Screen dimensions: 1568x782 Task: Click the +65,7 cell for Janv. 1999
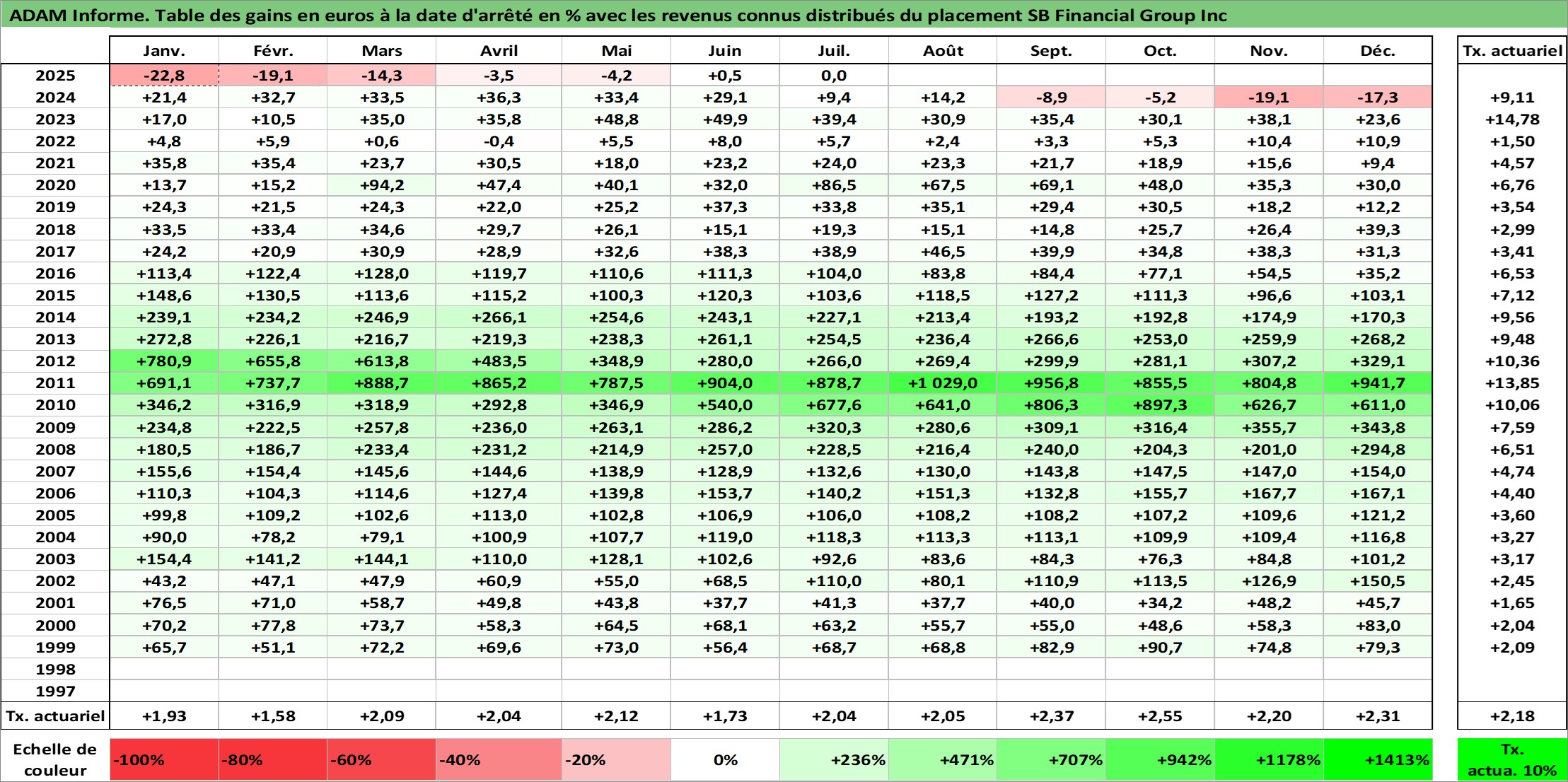click(164, 647)
